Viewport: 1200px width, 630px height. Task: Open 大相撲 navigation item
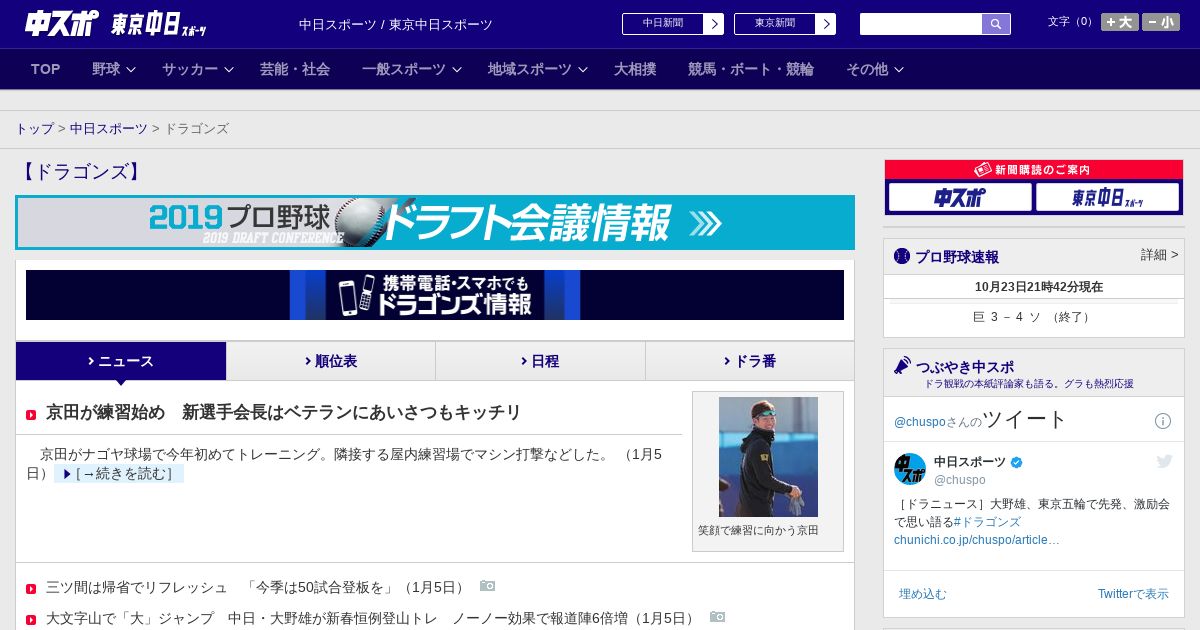(x=635, y=69)
